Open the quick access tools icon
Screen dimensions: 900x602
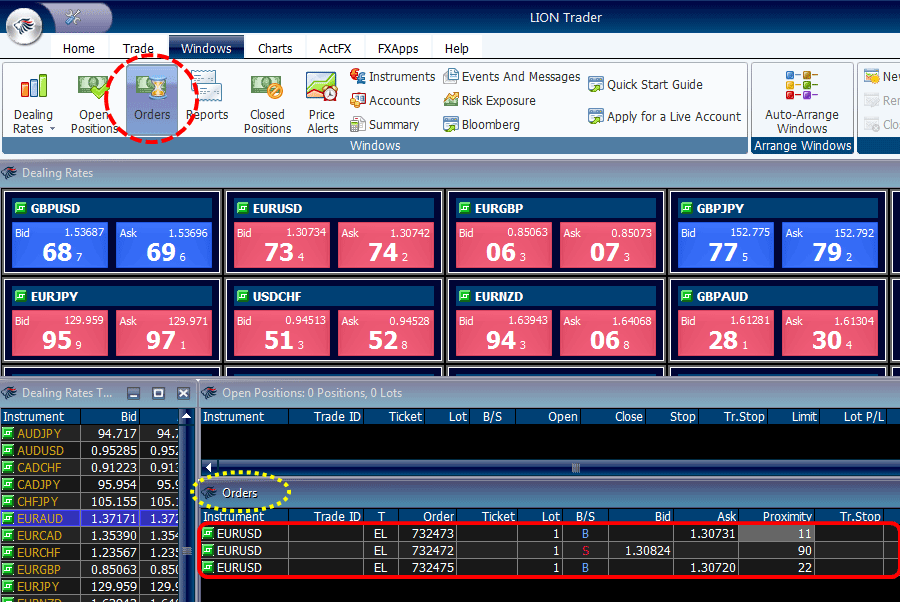tap(73, 17)
